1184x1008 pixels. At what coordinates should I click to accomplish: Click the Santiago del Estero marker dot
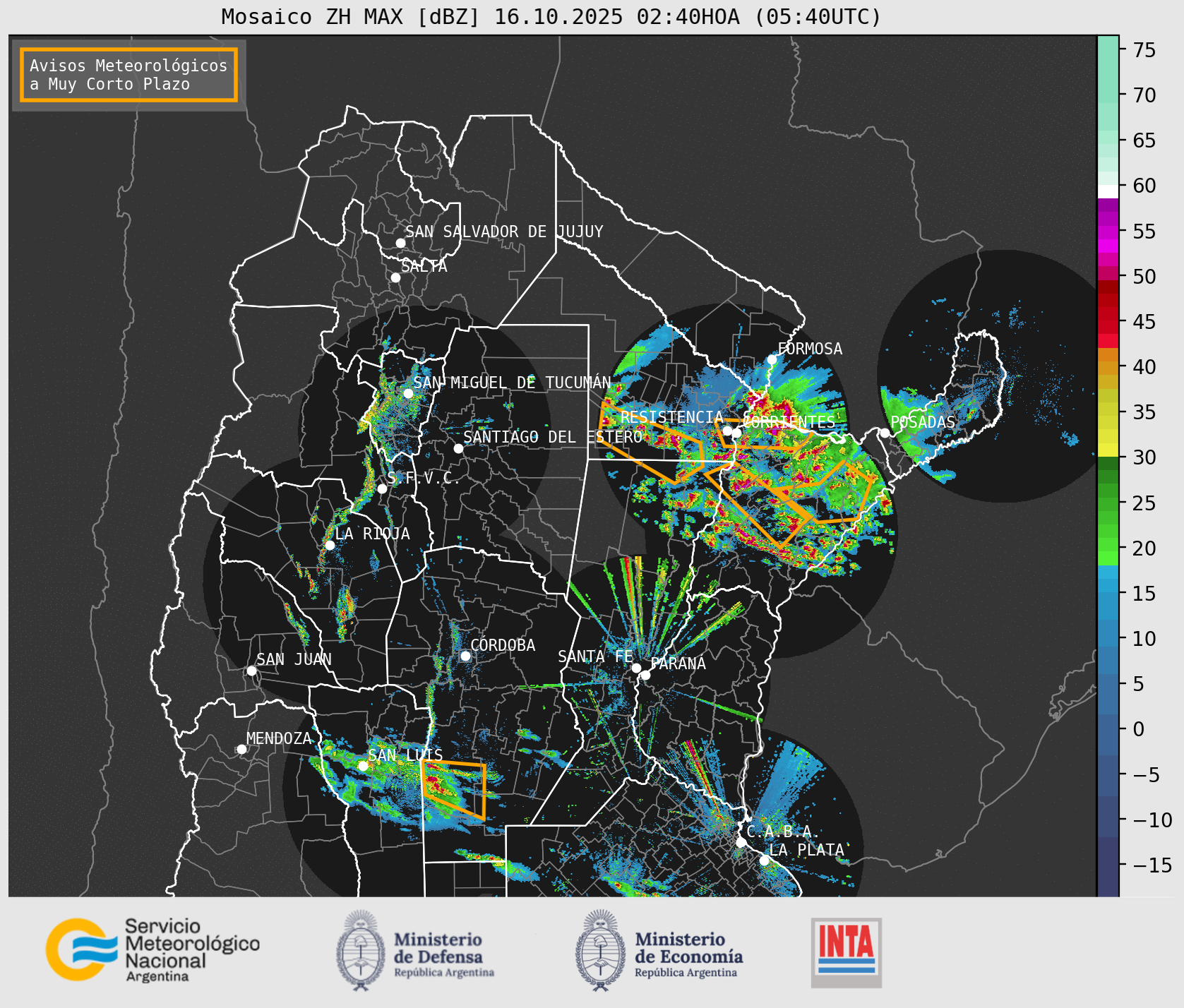pyautogui.click(x=458, y=448)
